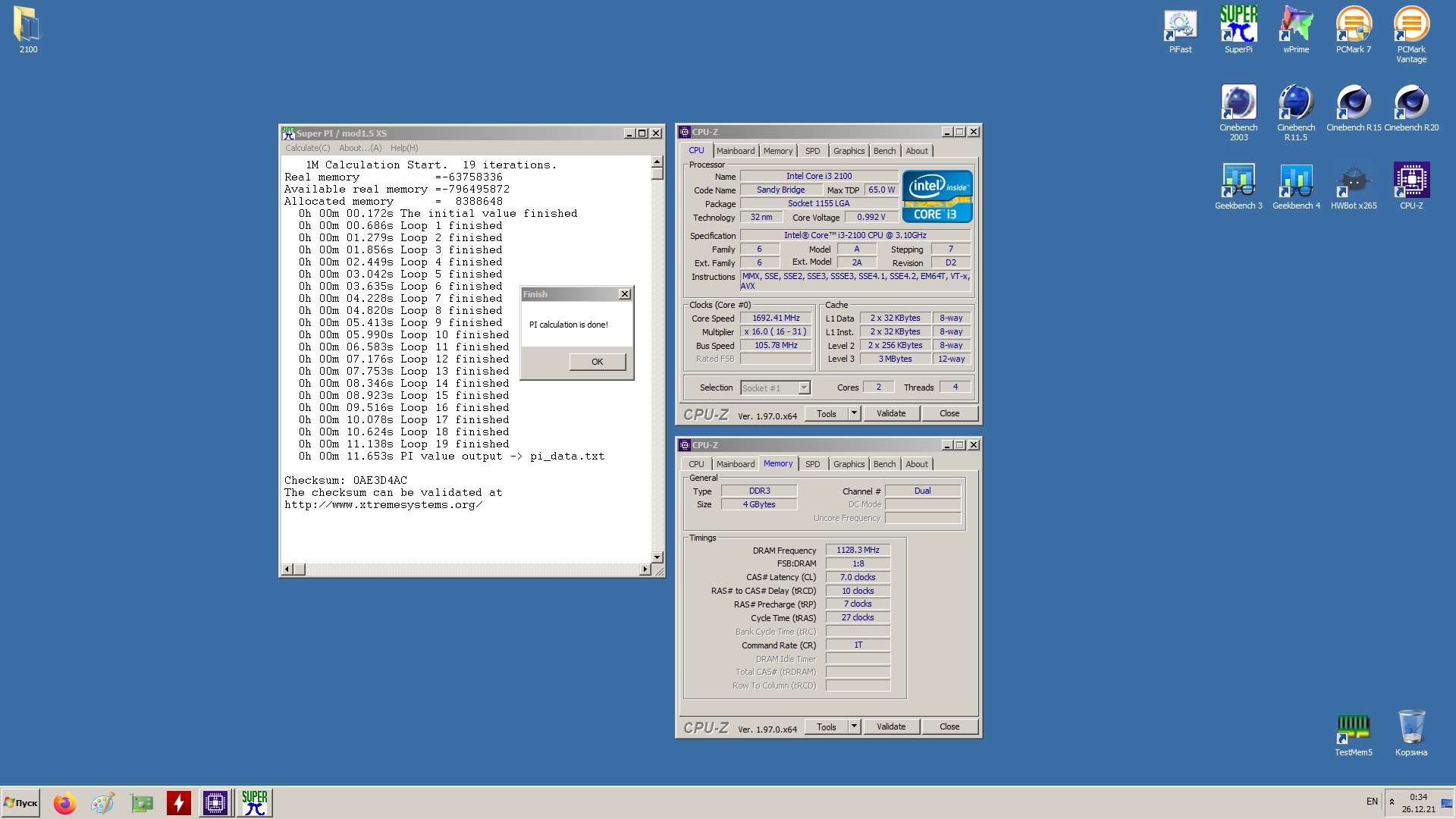
Task: Open PCMark 7 desktop shortcut
Action: pyautogui.click(x=1354, y=30)
